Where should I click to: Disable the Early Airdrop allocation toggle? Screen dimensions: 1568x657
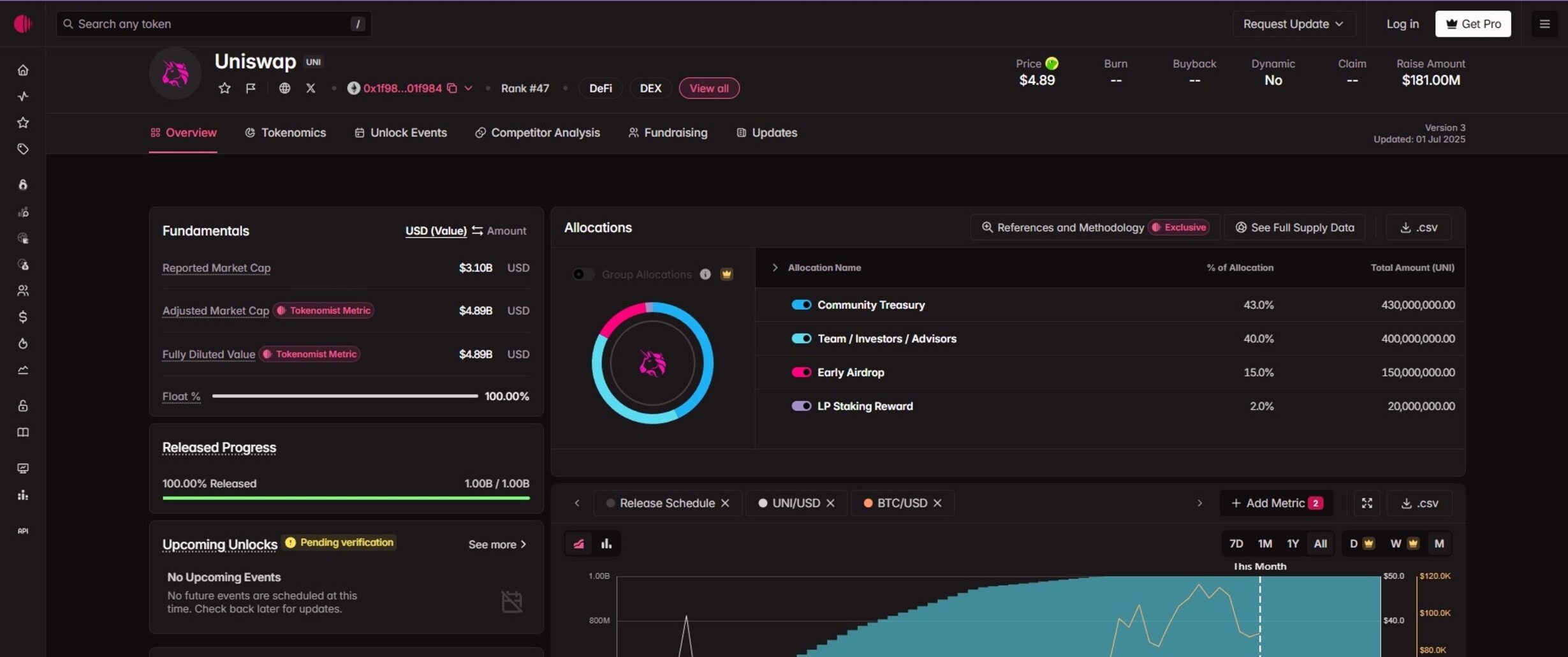[x=801, y=373]
